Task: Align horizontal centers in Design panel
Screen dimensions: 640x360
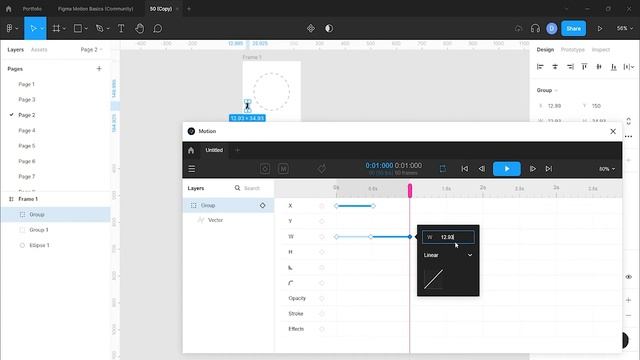Action: (555, 67)
